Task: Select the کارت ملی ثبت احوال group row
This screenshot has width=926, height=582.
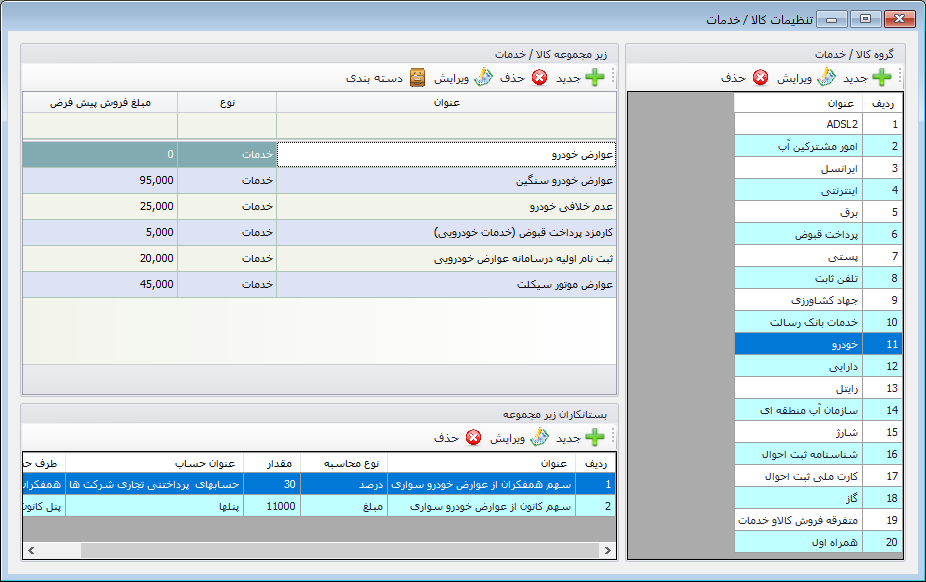Action: (x=818, y=476)
